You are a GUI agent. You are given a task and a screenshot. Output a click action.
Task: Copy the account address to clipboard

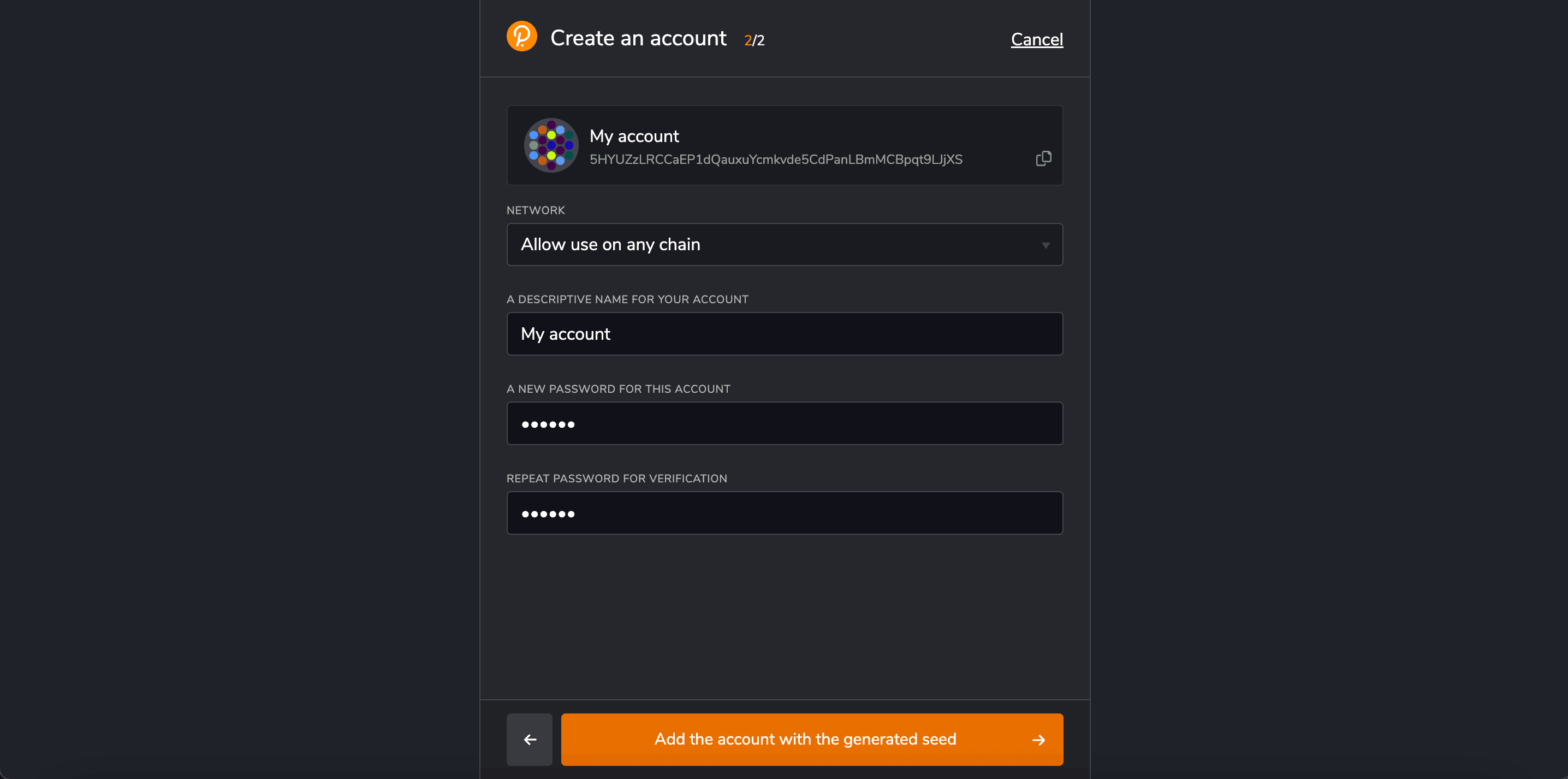(1043, 158)
